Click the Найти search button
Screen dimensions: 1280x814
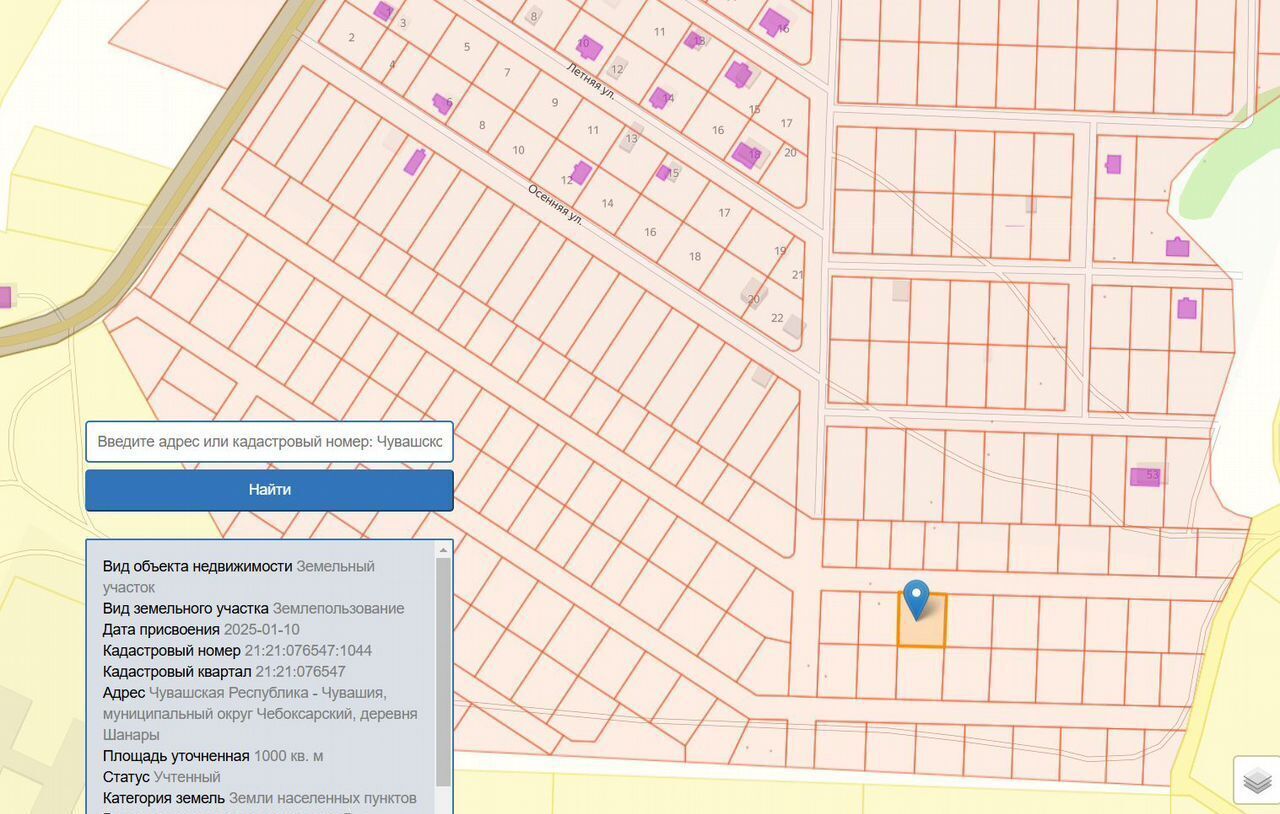pos(269,490)
